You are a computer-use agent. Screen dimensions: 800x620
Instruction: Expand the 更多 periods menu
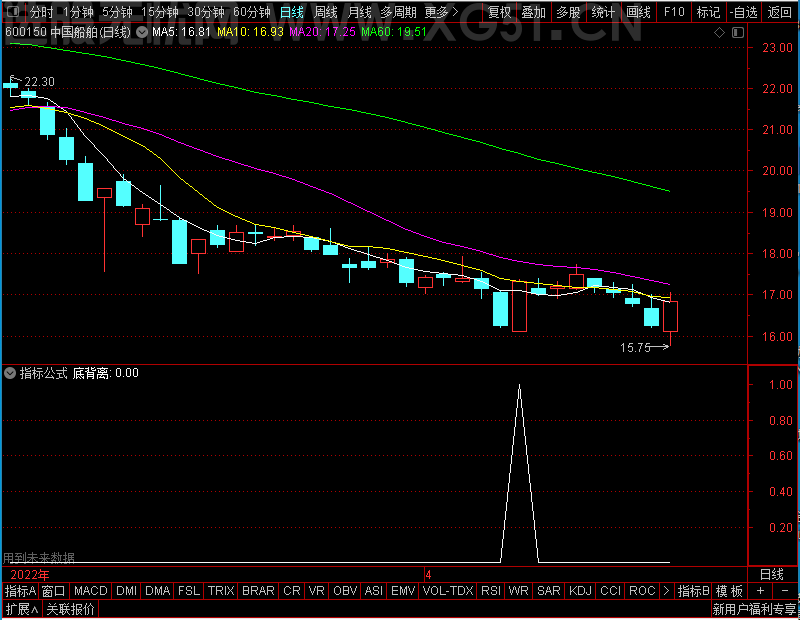441,12
